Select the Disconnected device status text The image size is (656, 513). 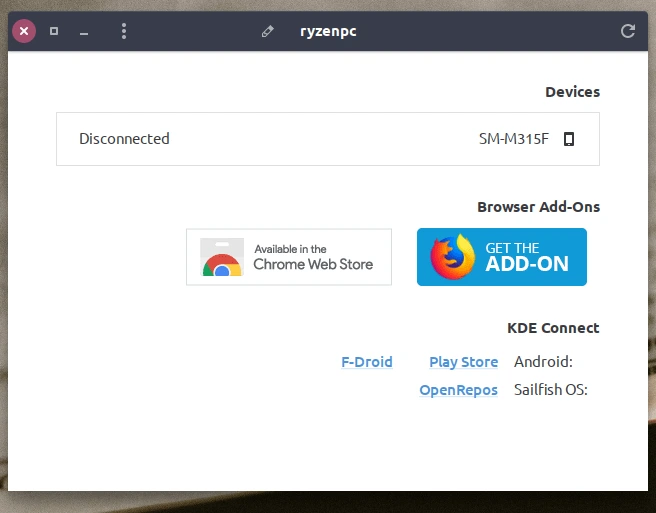[x=124, y=139]
